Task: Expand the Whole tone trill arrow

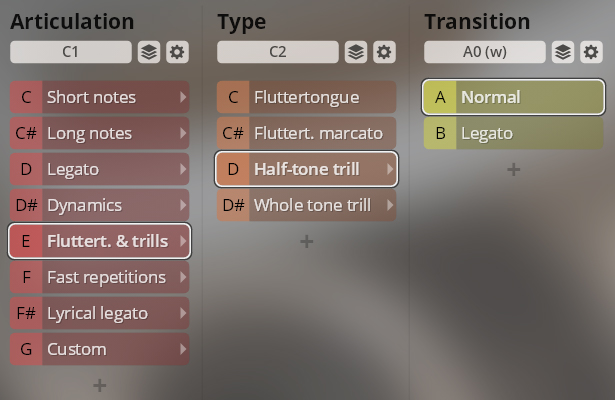Action: click(x=389, y=205)
